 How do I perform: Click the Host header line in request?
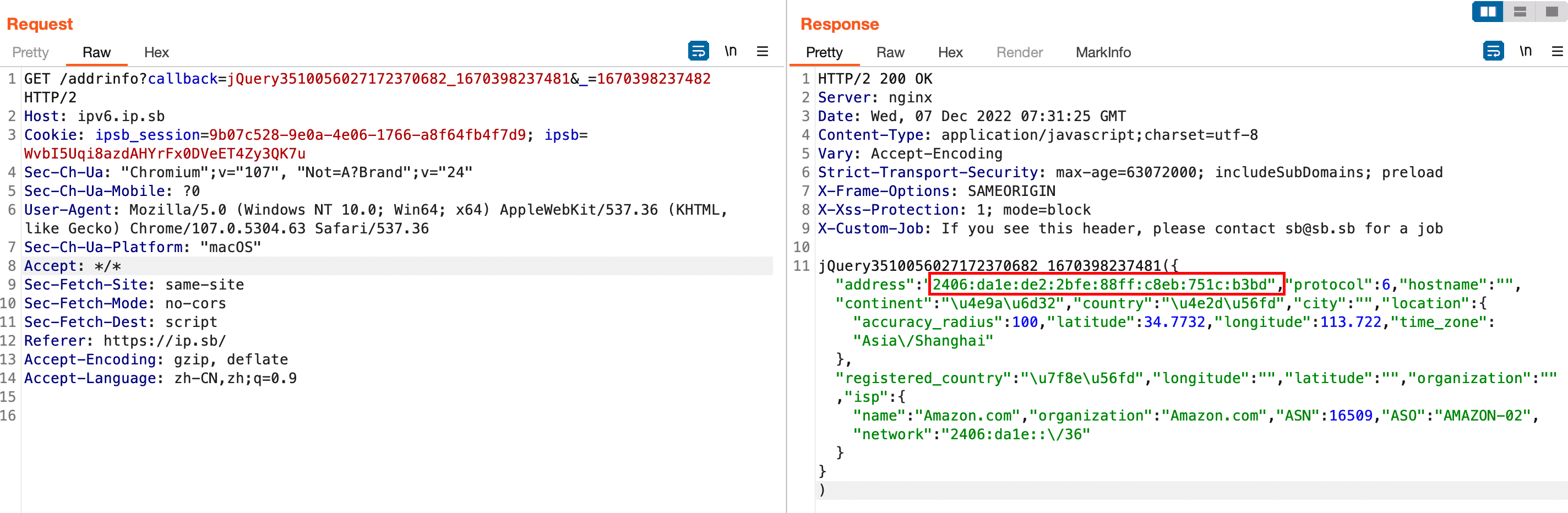tap(94, 116)
